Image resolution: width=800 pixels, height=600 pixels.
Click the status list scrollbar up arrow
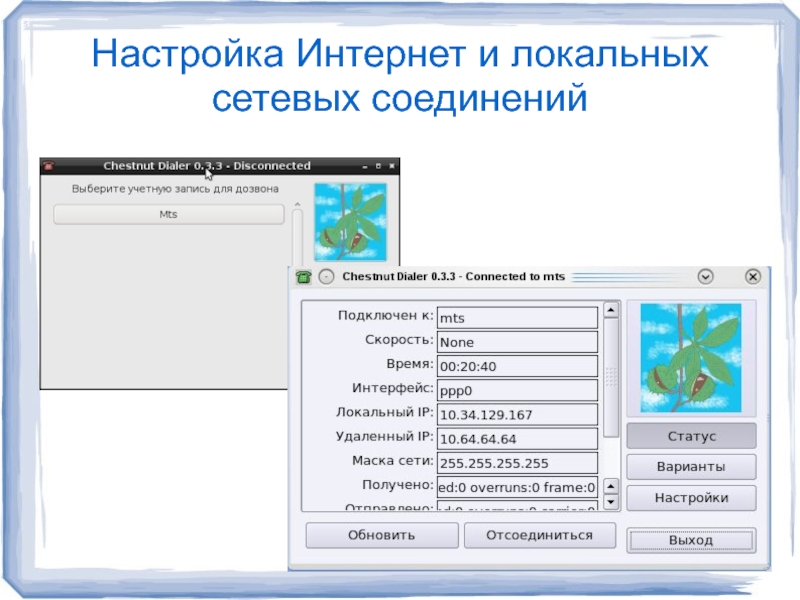611,310
